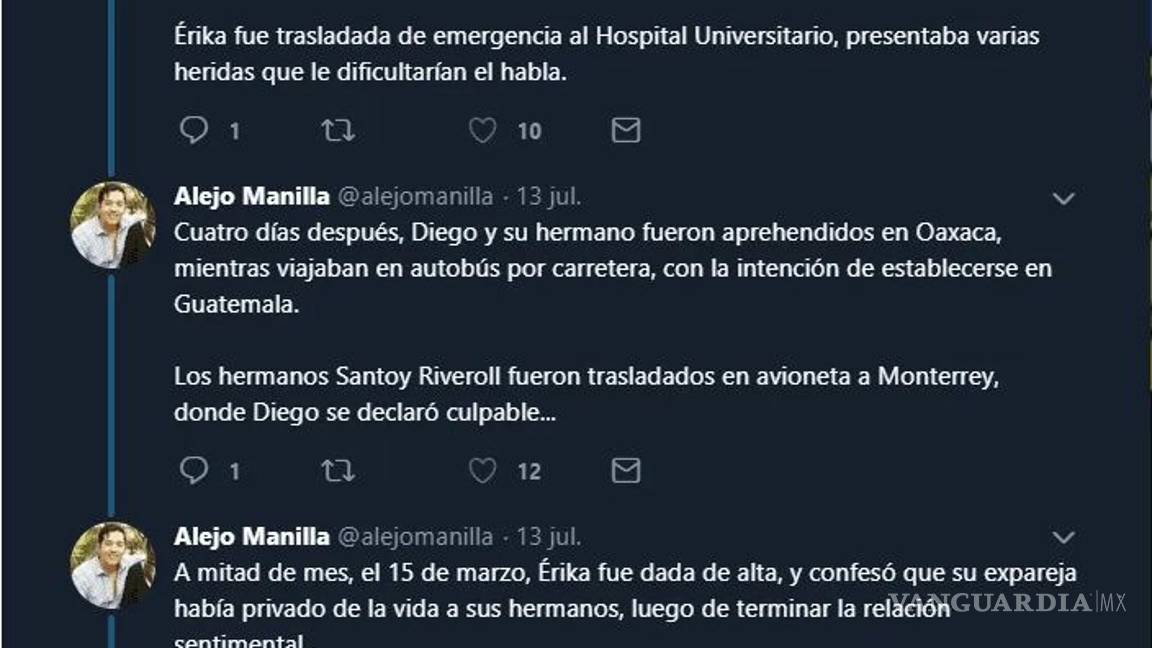The height and width of the screenshot is (648, 1152).
Task: Open '13 jul.' timestamp of '15 de marzo' tweet
Action: pos(548,537)
